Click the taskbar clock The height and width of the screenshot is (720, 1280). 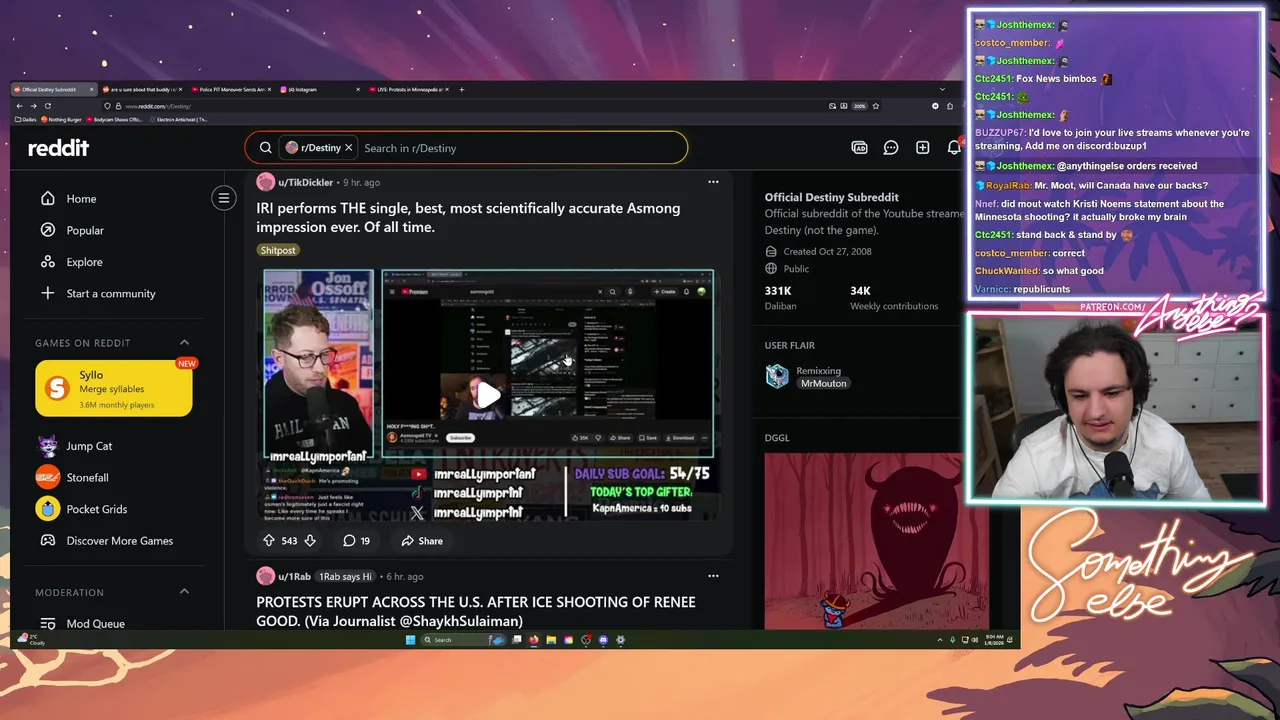(x=994, y=640)
